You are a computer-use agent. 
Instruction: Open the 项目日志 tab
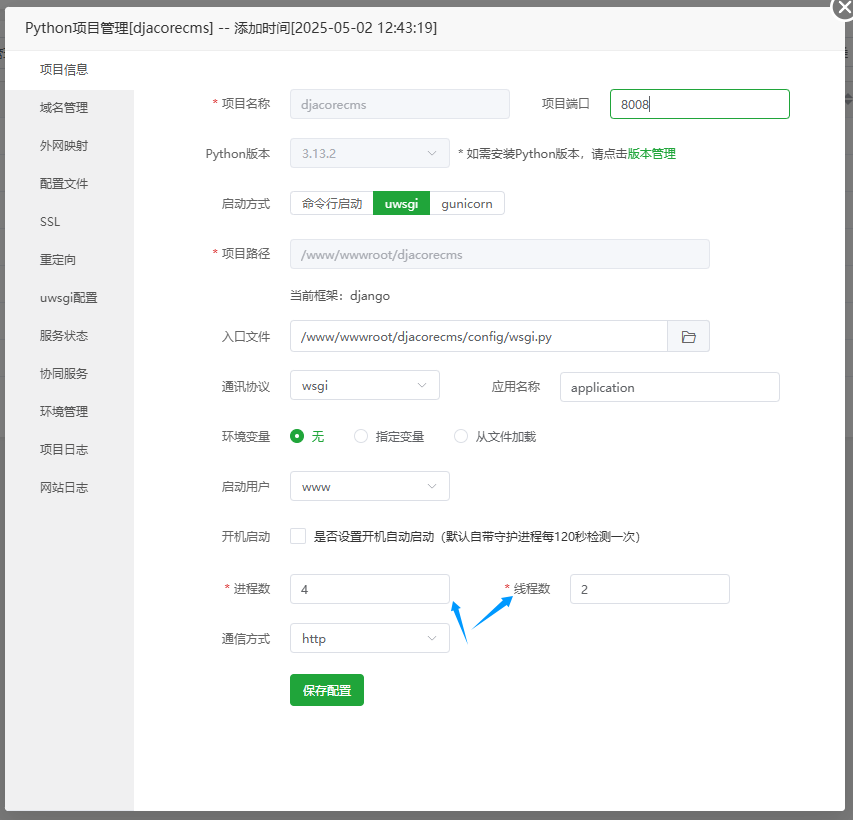coord(64,450)
